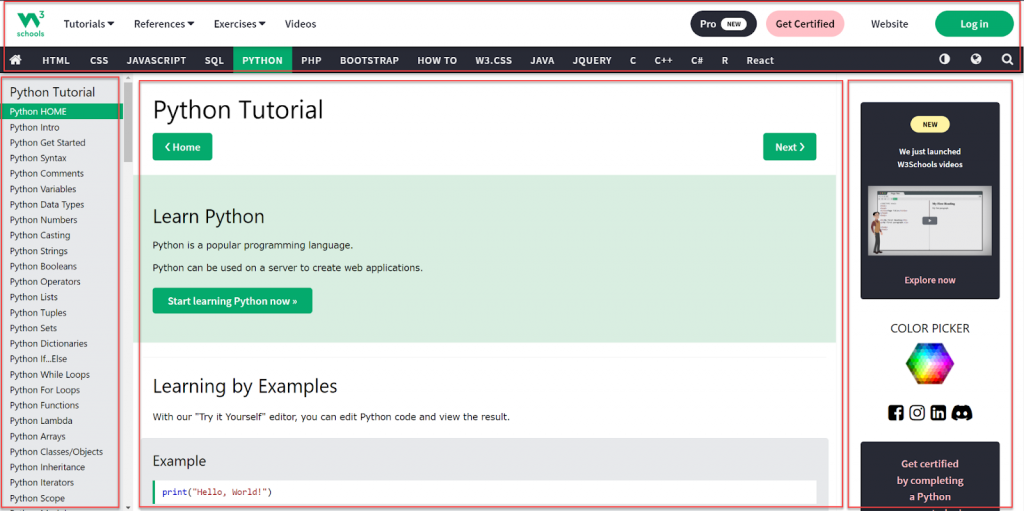The width and height of the screenshot is (1024, 511).
Task: Open the Discord social icon
Action: point(962,413)
